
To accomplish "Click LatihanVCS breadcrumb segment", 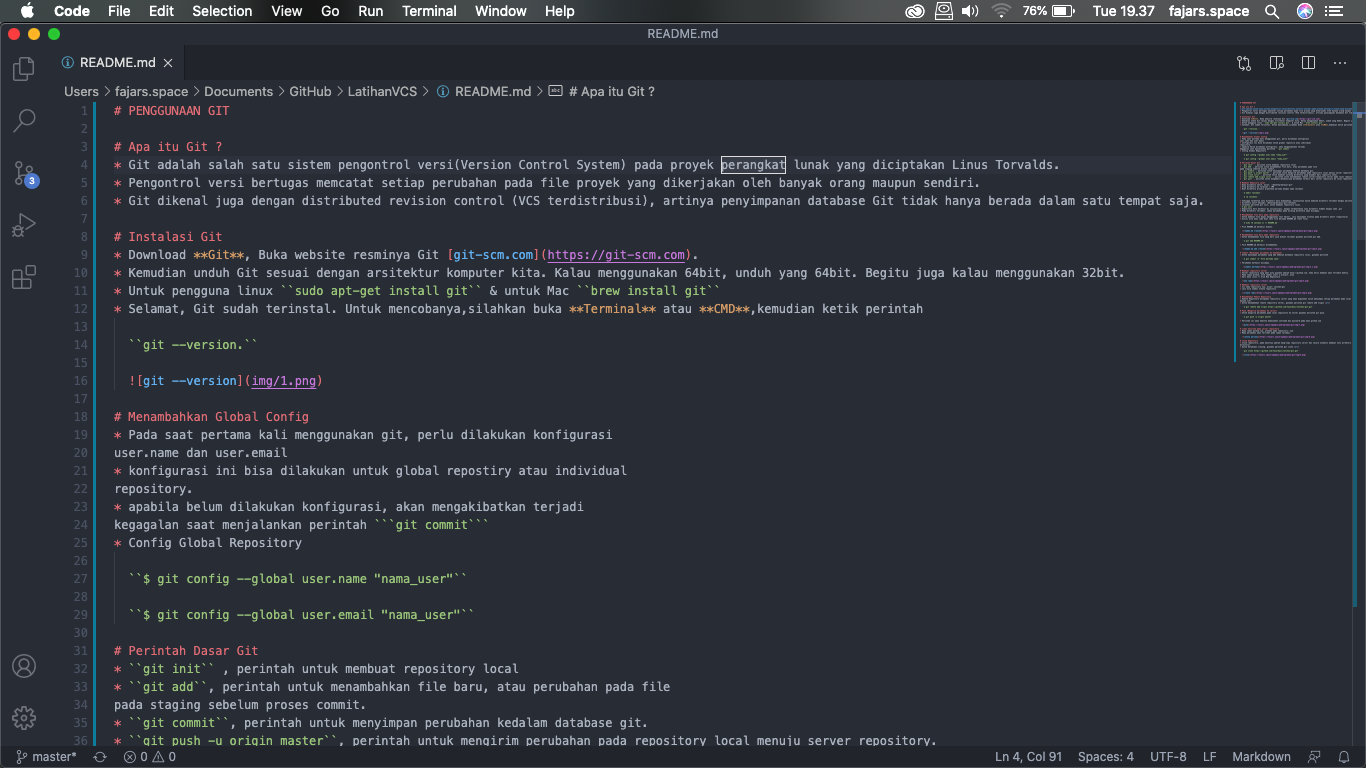I will [382, 91].
